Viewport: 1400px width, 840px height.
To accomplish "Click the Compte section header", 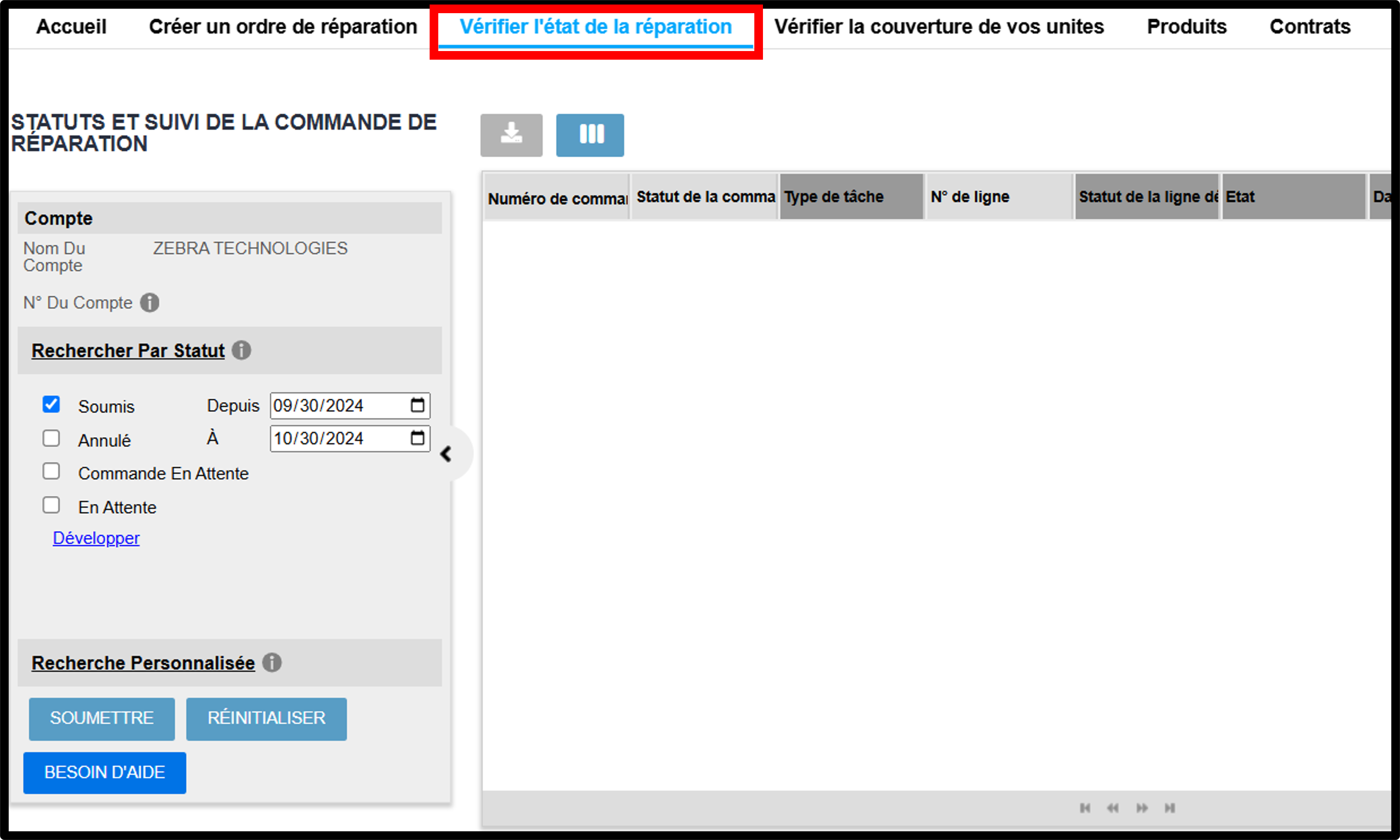I will [x=230, y=219].
